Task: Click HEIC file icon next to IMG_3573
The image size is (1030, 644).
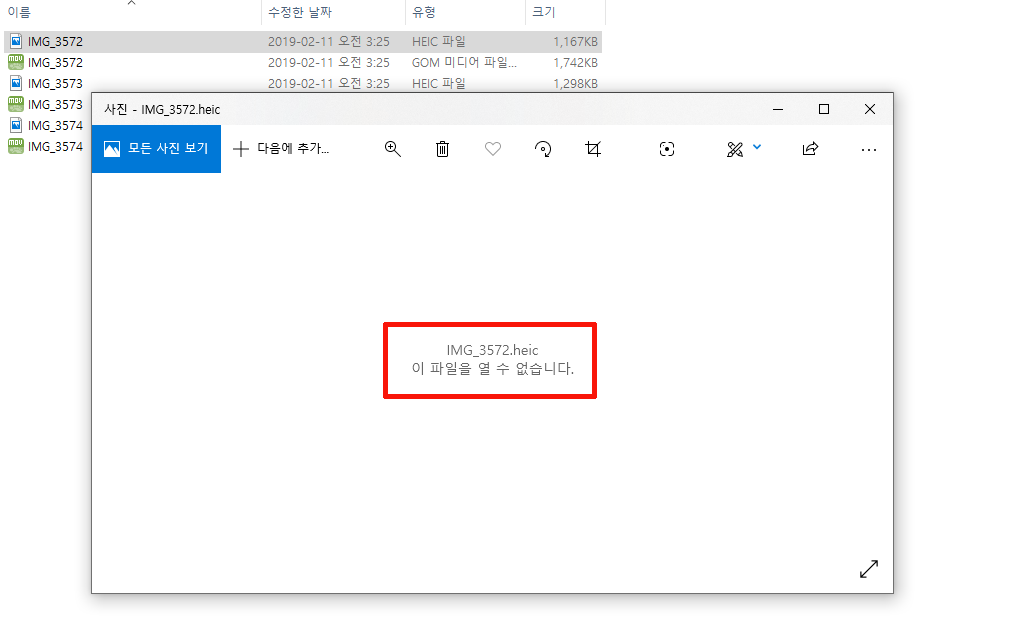Action: click(x=16, y=83)
